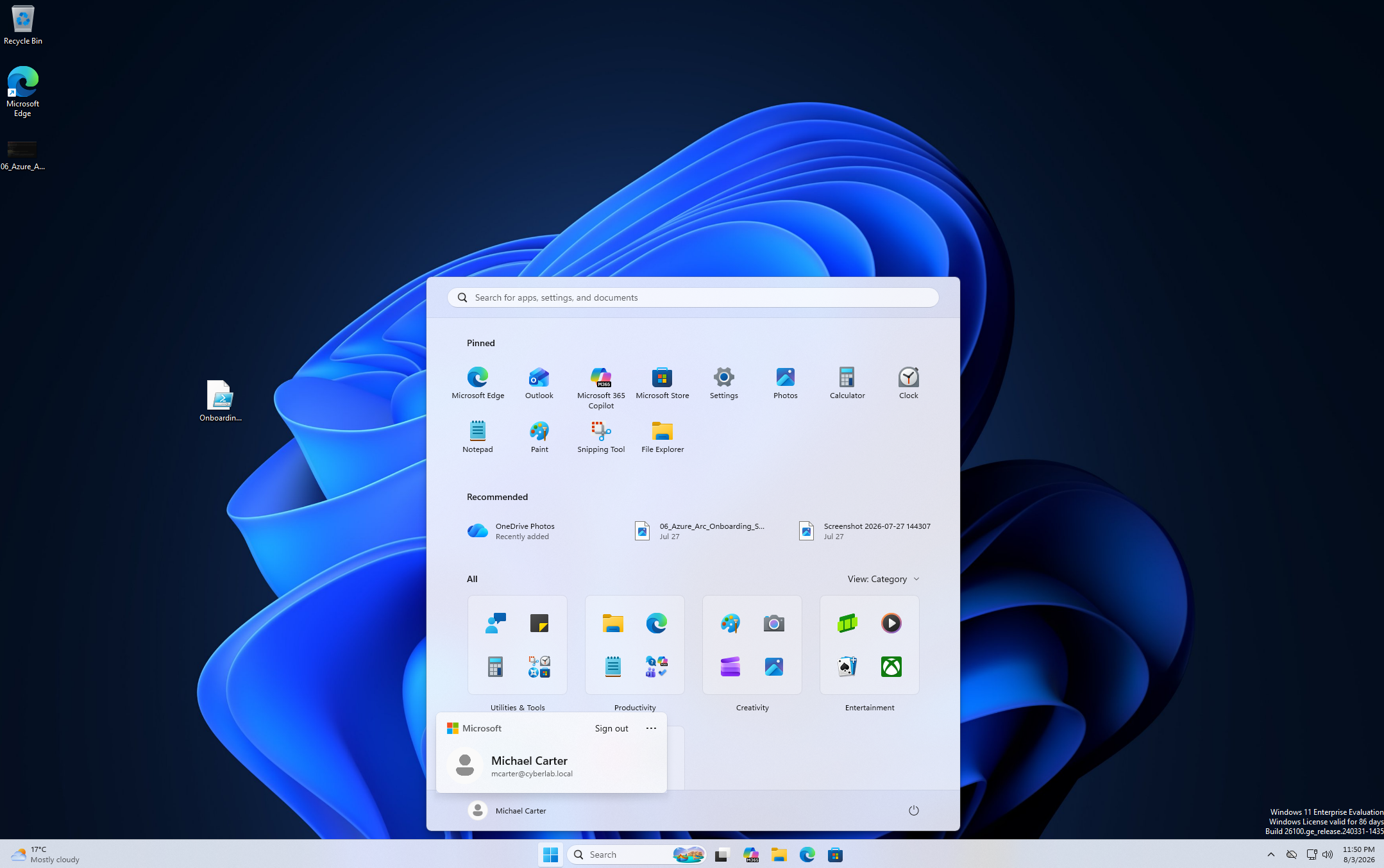Open Clipchamp in Creativity group
The image size is (1384, 868).
pyautogui.click(x=730, y=667)
